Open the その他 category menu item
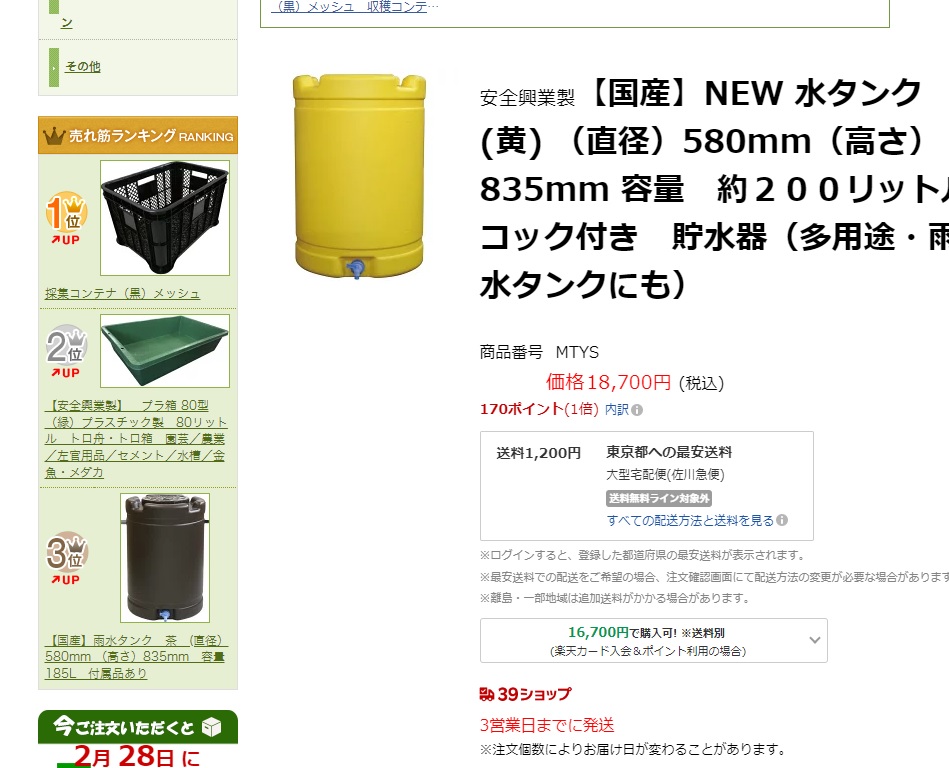 [x=82, y=67]
